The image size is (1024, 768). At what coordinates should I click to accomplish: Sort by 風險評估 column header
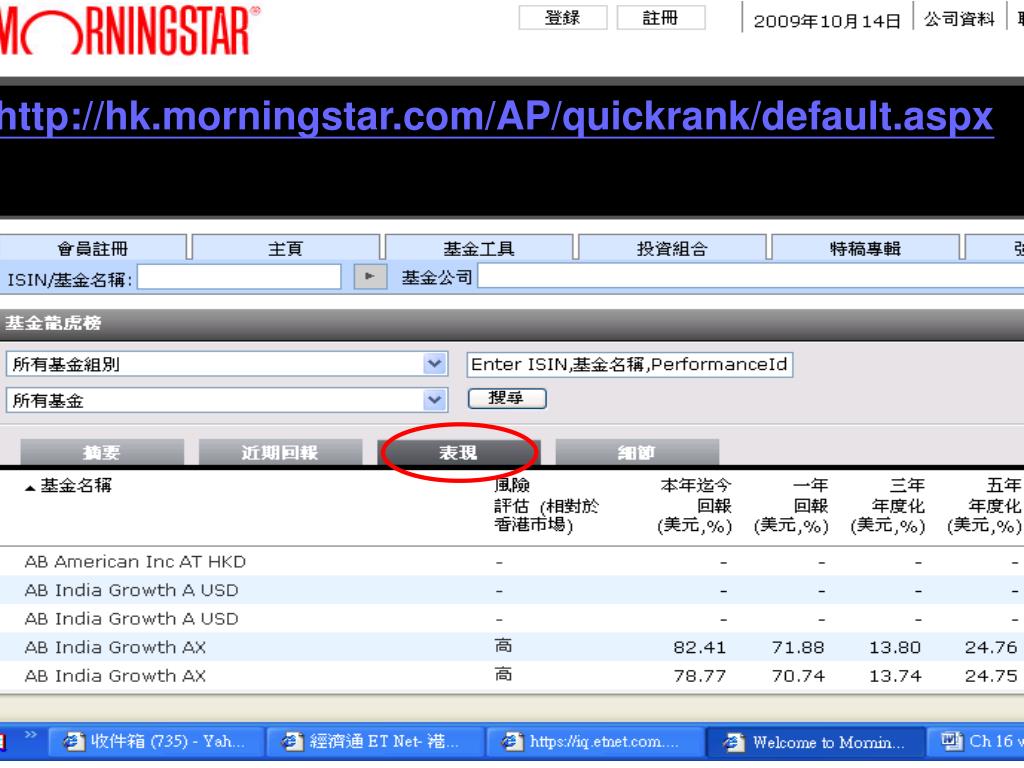[x=546, y=505]
